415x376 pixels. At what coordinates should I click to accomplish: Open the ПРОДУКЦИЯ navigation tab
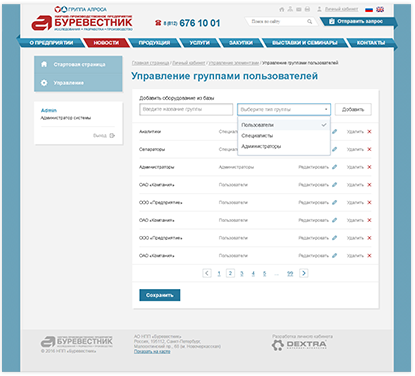point(154,43)
